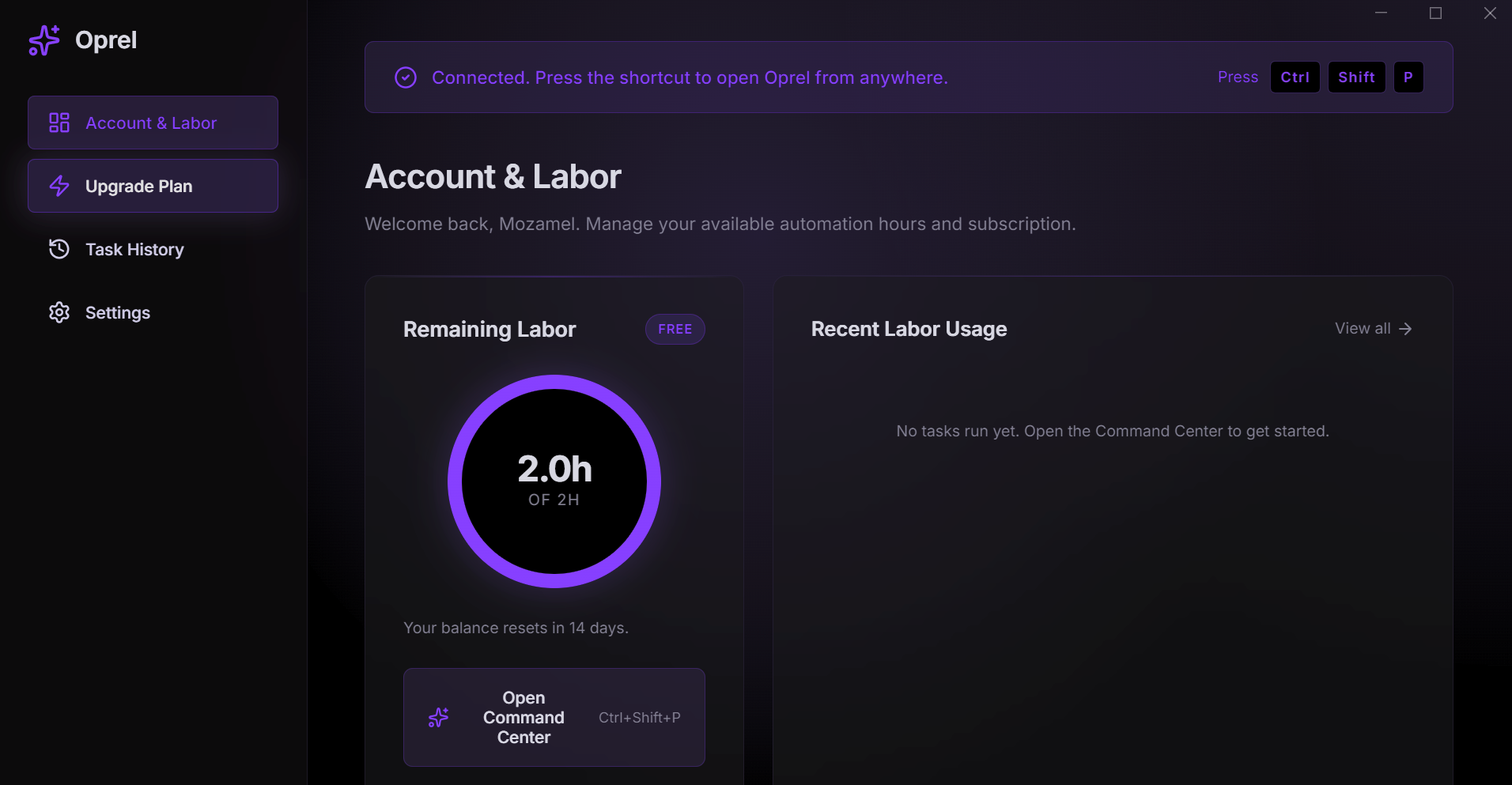
Task: Open the Command Center shortcut hint Ctrl+Shift+P
Action: (640, 717)
